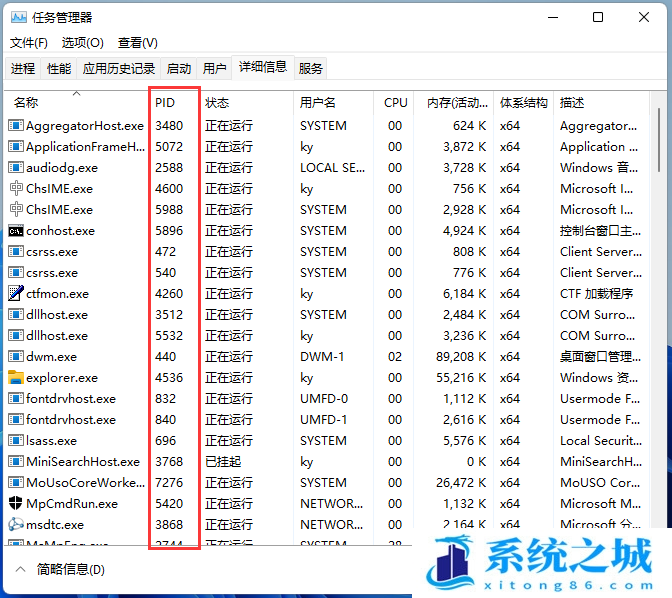Sort by the 体系结构 column header
Image resolution: width=672 pixels, height=598 pixels.
(x=523, y=102)
